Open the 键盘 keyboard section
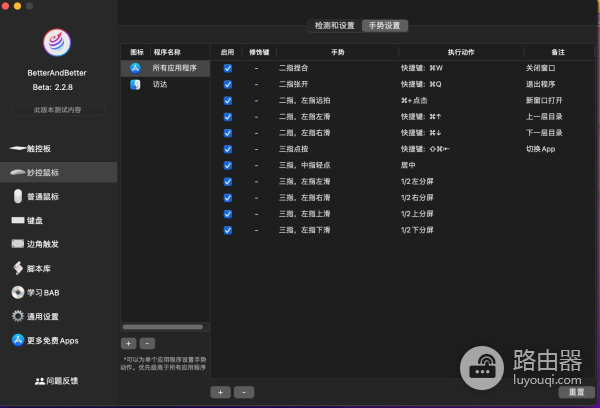Image resolution: width=600 pixels, height=408 pixels. pyautogui.click(x=27, y=220)
